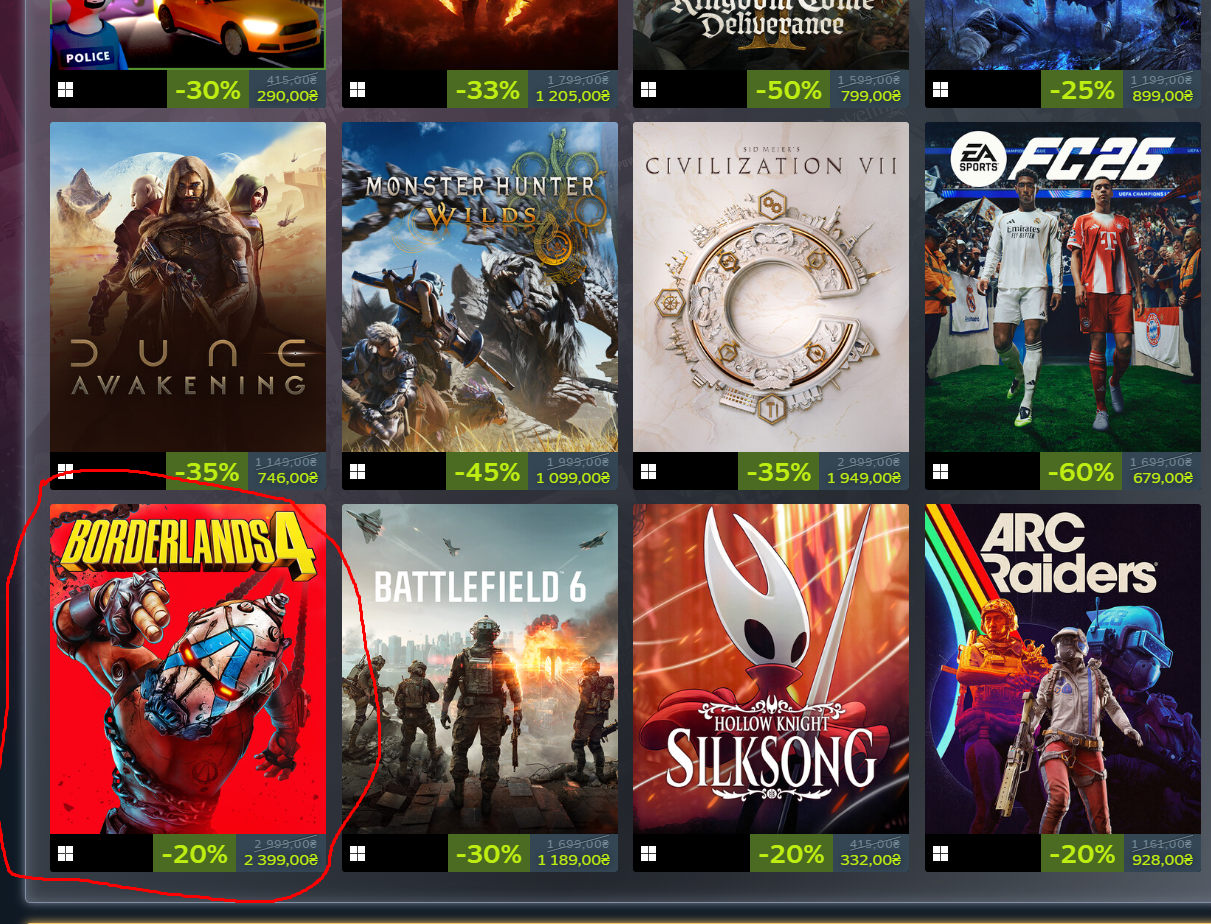Image resolution: width=1211 pixels, height=924 pixels.
Task: Select the Monster Hunter Wilds cover
Action: click(480, 287)
